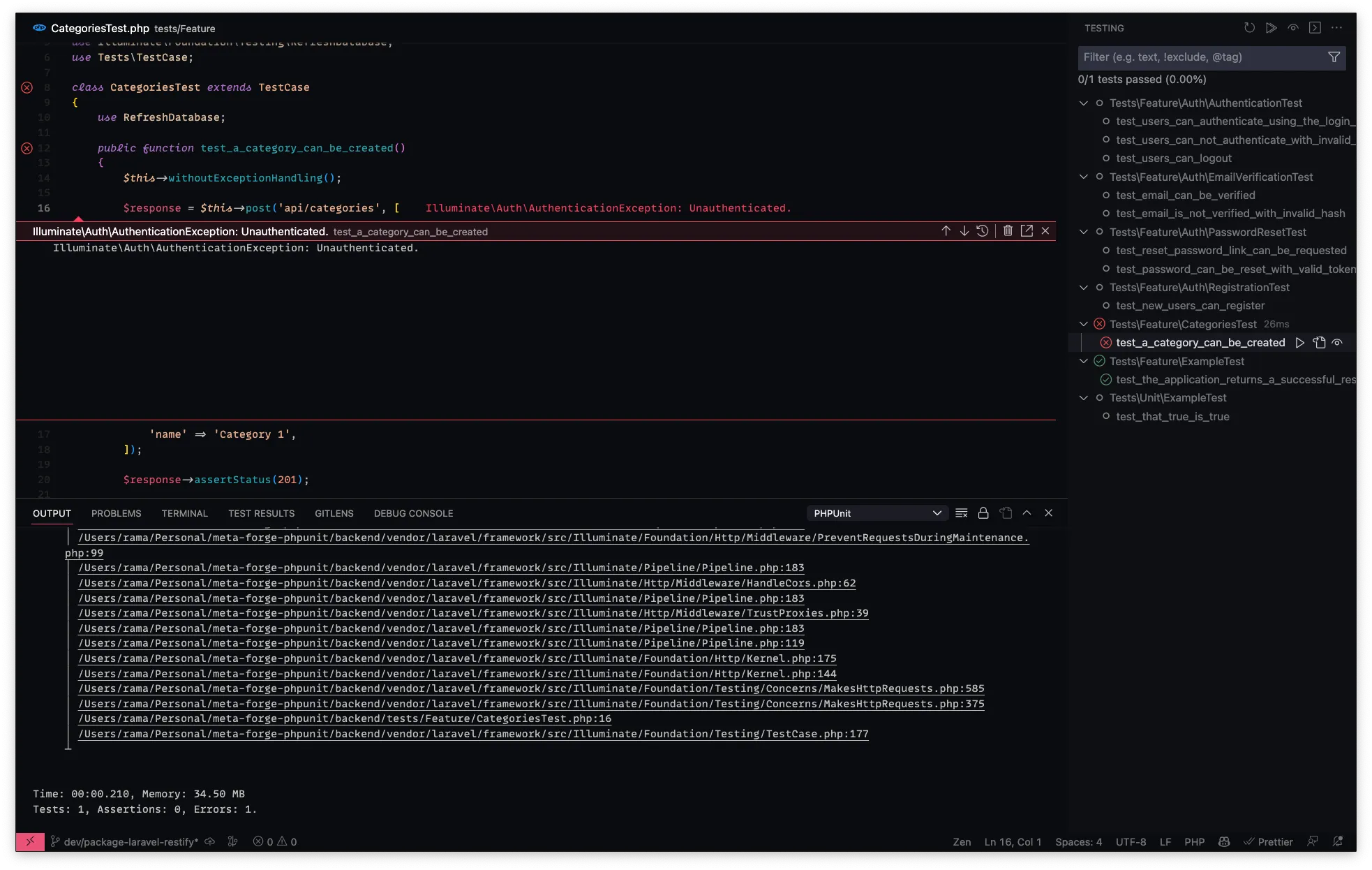1372x870 pixels.
Task: Publish or sync changes cloud icon
Action: tap(209, 842)
